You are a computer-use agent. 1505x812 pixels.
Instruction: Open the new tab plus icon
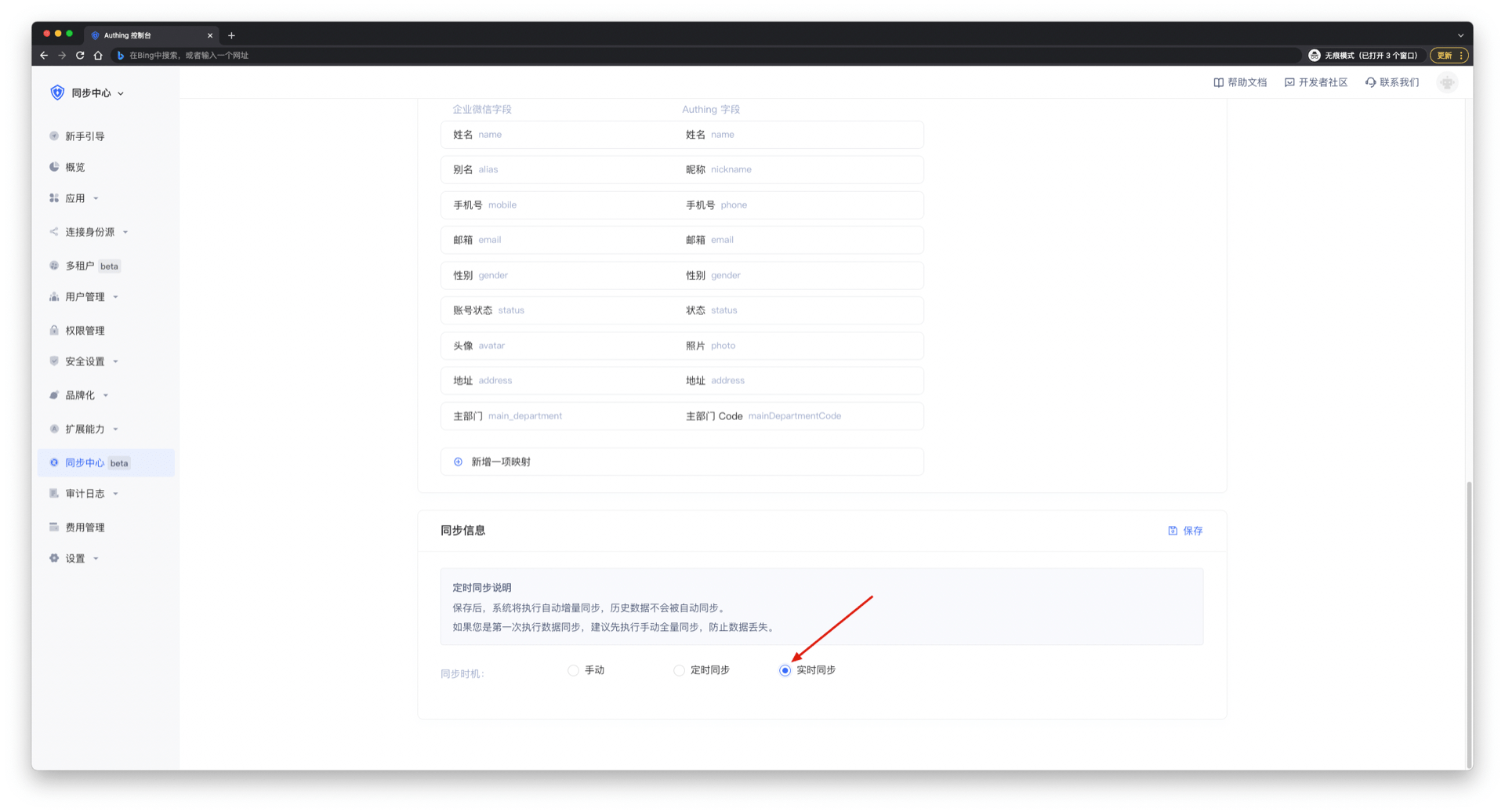pyautogui.click(x=231, y=35)
